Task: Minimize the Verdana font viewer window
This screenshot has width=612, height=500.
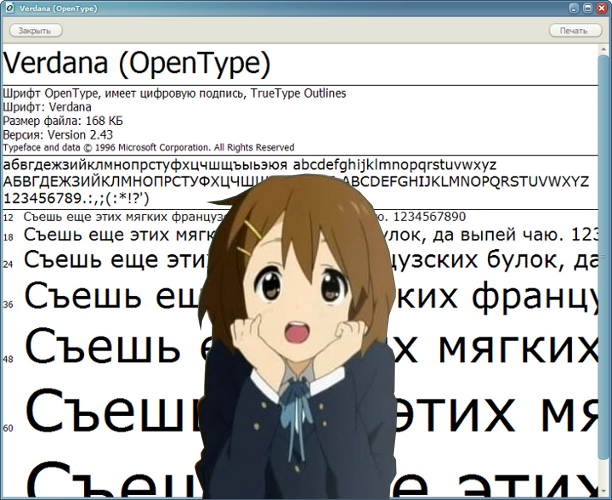Action: 574,8
